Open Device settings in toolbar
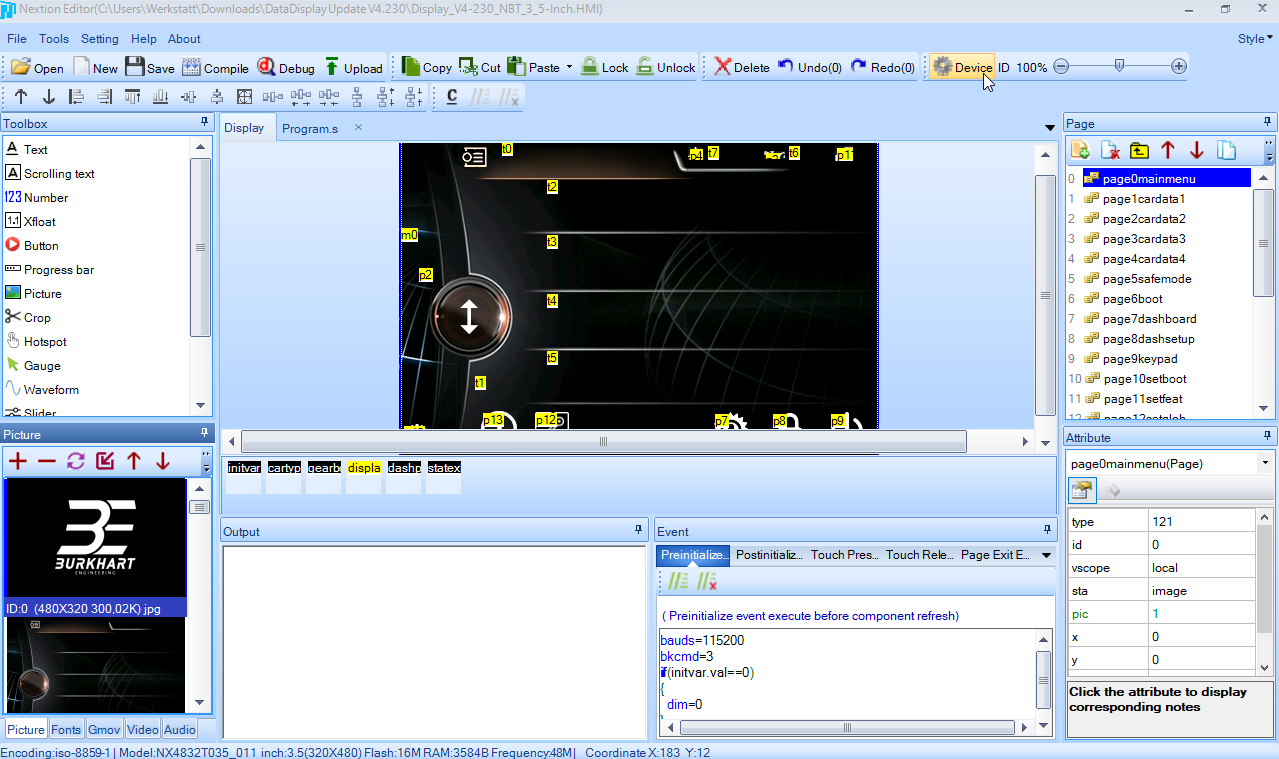This screenshot has width=1279, height=759. 962,68
